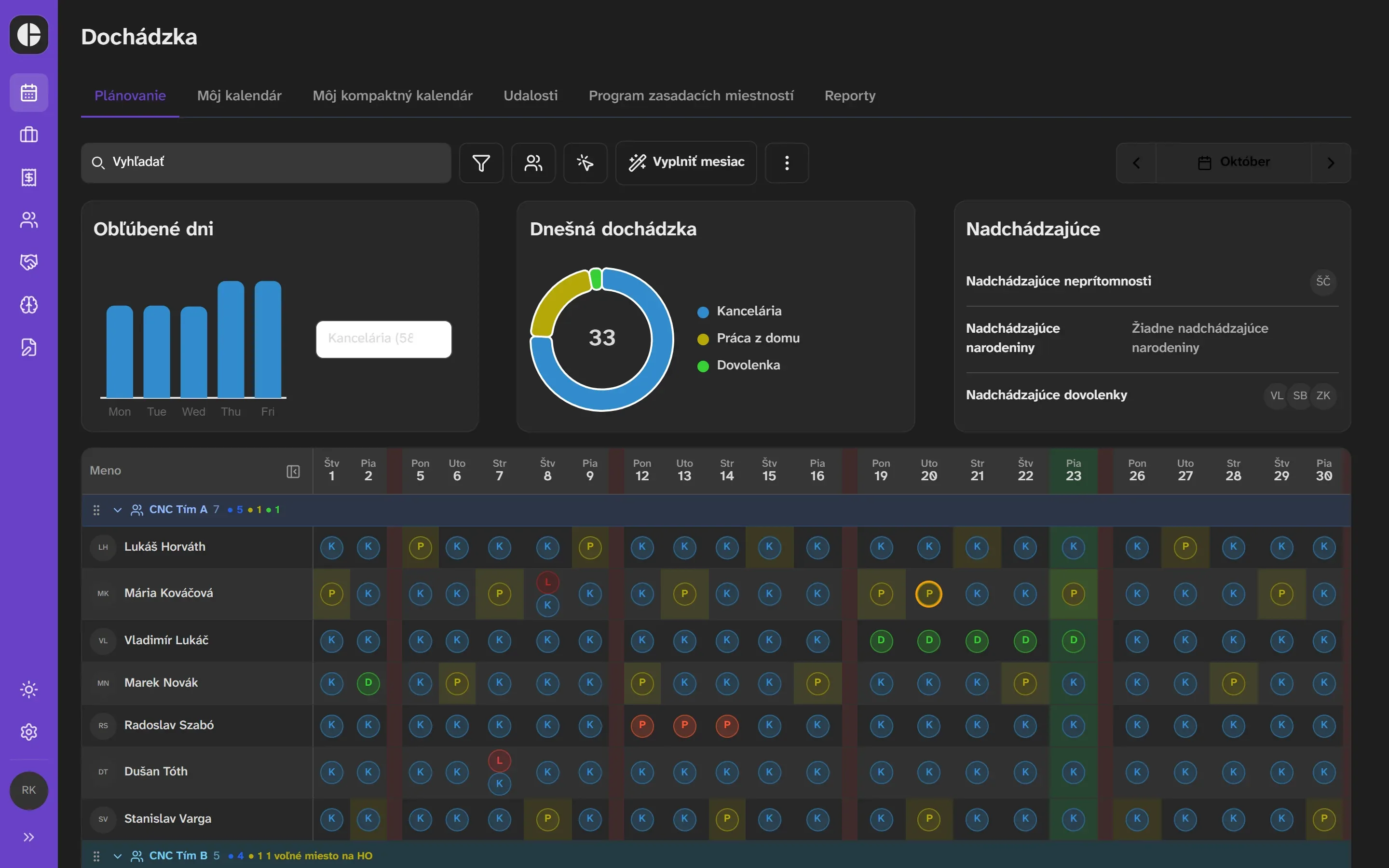Open the three-dot more options menu
The height and width of the screenshot is (868, 1389).
click(787, 163)
